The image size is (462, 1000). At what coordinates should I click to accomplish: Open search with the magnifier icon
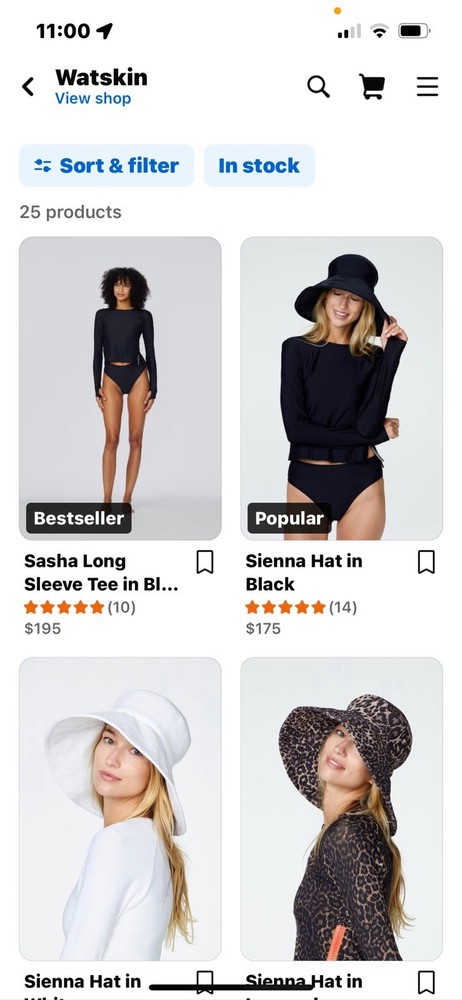pyautogui.click(x=318, y=86)
